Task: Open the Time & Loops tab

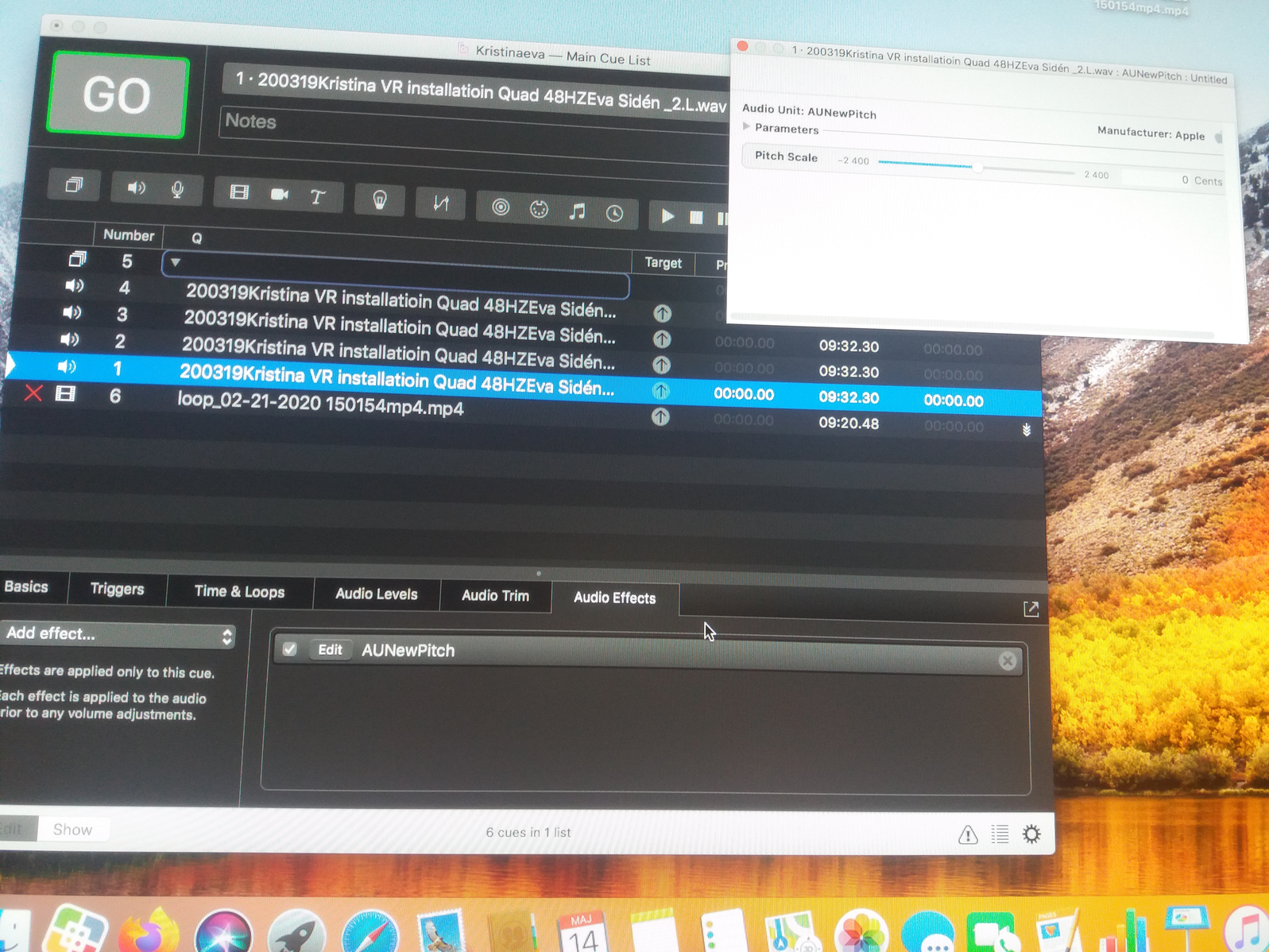Action: pos(239,591)
